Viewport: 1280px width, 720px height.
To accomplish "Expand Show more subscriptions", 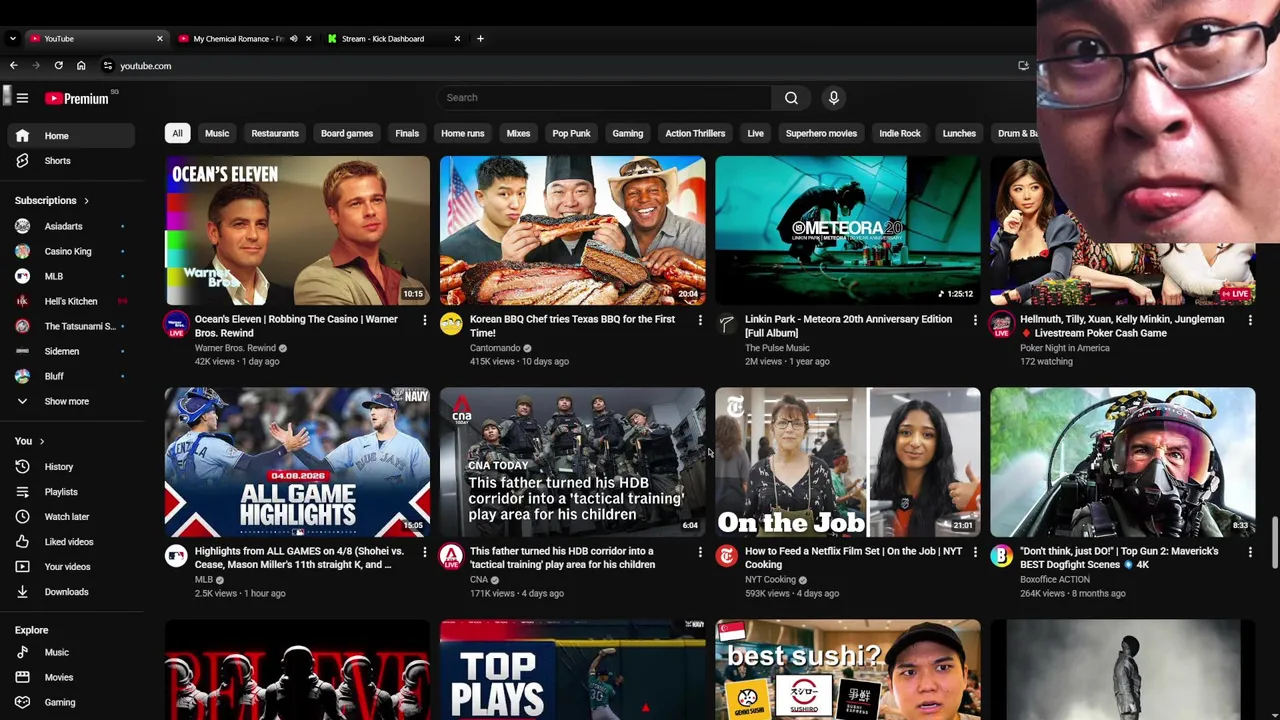I will click(68, 401).
